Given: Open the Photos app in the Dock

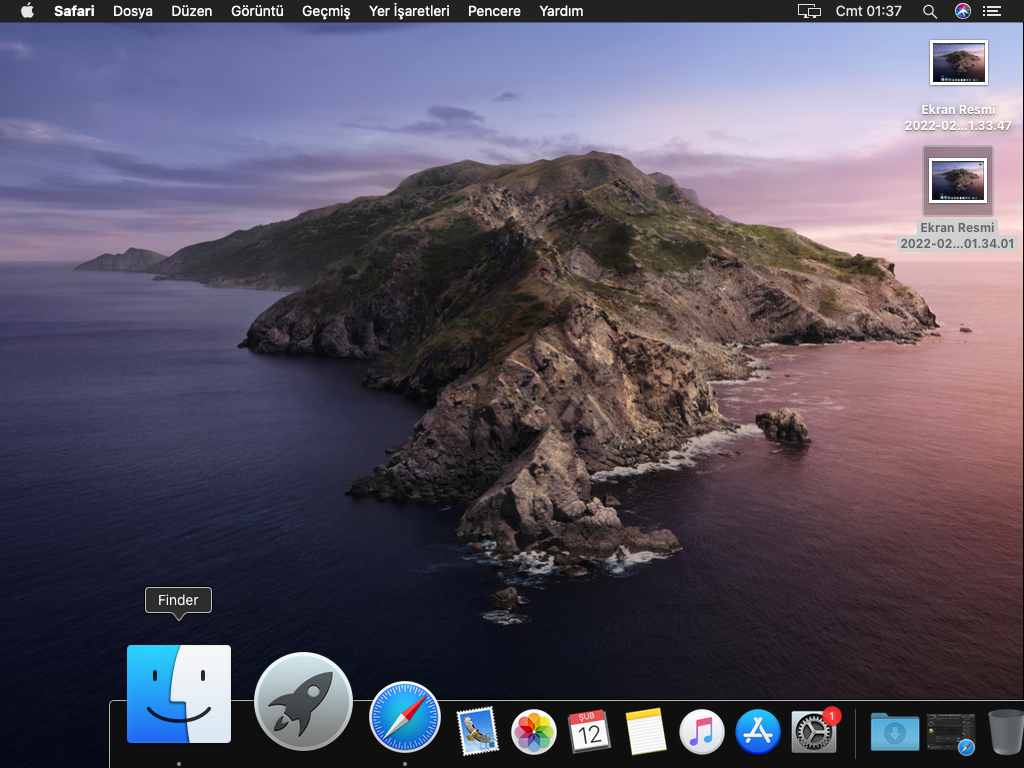Looking at the screenshot, I should pos(534,733).
